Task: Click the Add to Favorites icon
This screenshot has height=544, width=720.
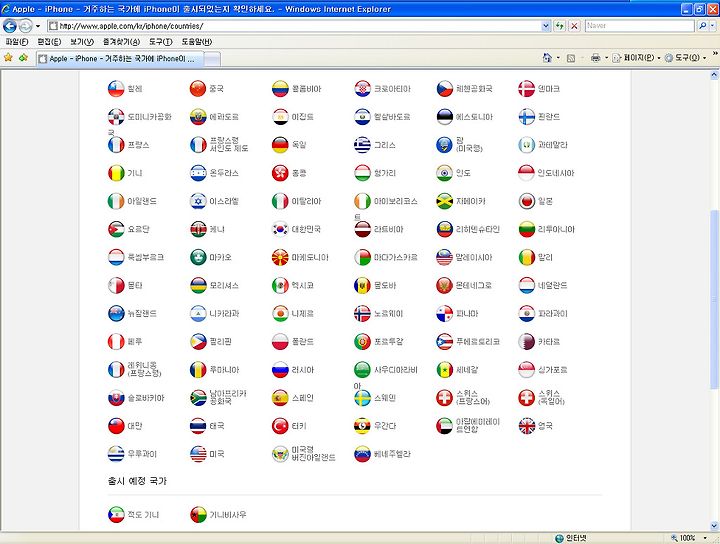Action: (x=23, y=57)
